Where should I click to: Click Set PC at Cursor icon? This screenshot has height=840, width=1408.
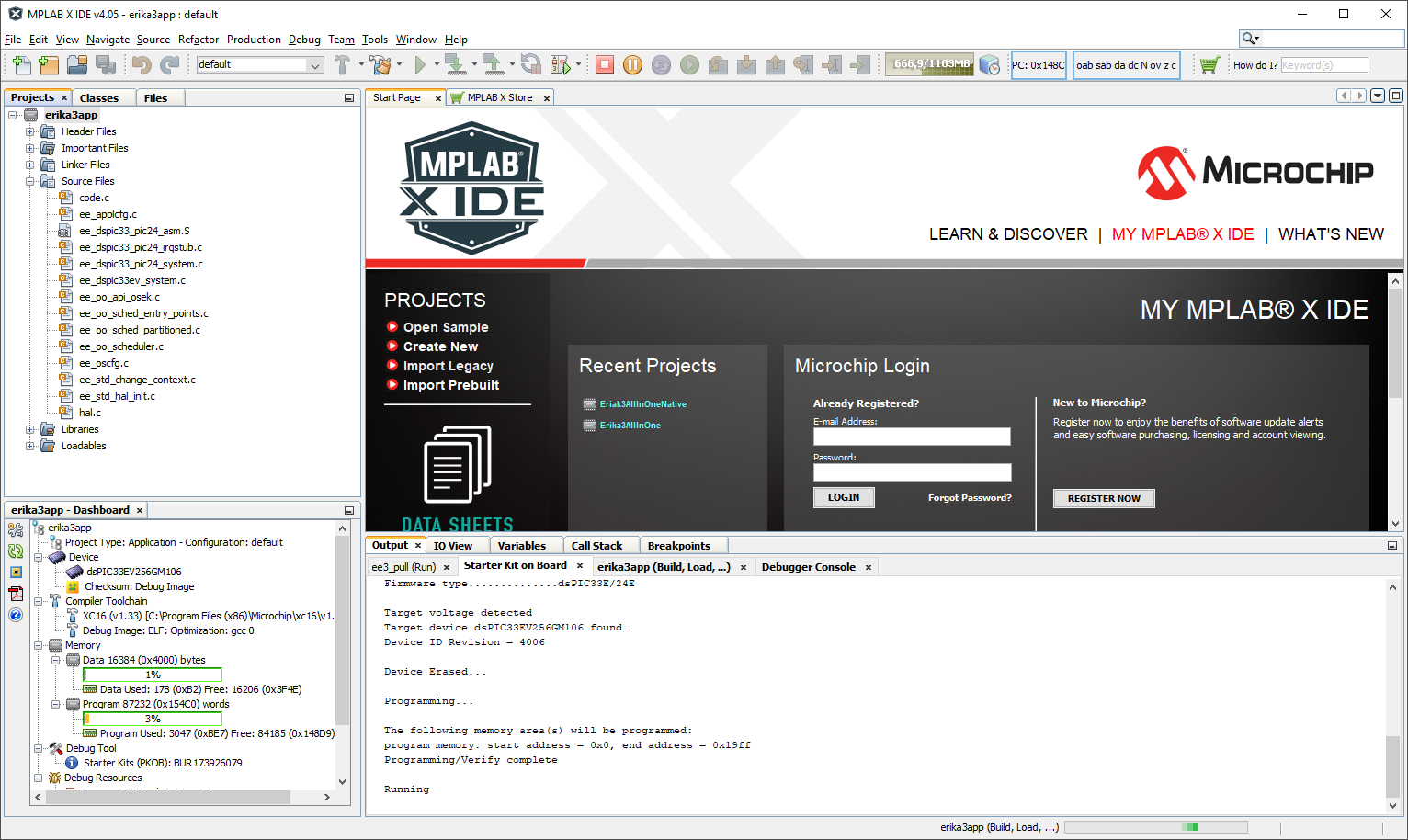pyautogui.click(x=833, y=64)
